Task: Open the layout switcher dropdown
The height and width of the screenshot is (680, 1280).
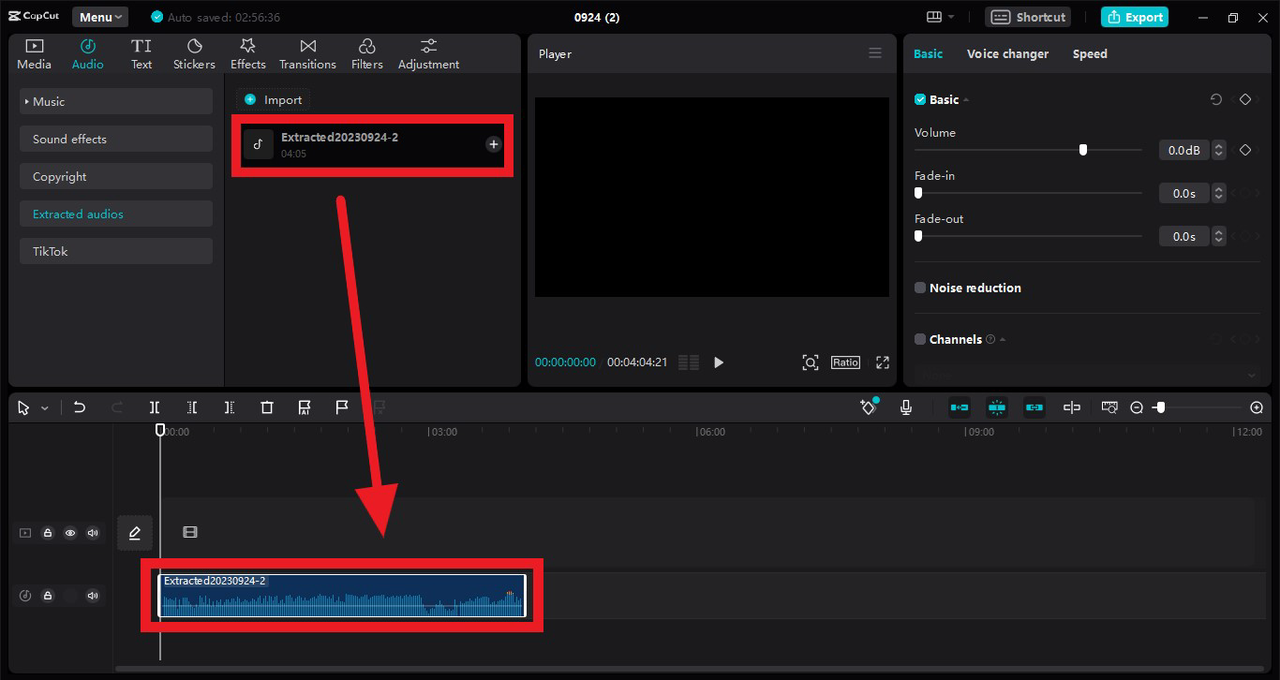Action: (940, 17)
